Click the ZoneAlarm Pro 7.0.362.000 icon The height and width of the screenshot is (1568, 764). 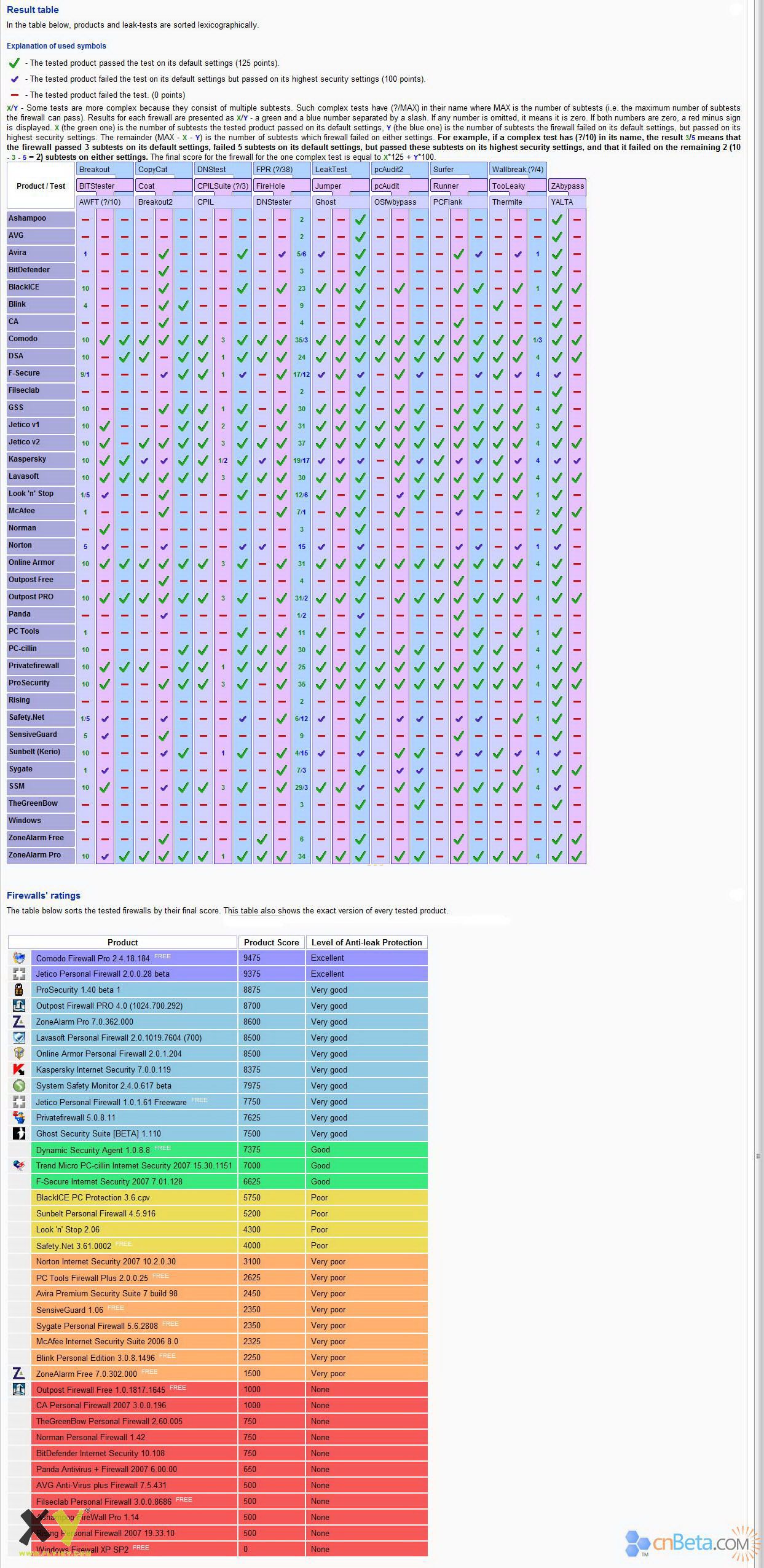pos(19,1022)
